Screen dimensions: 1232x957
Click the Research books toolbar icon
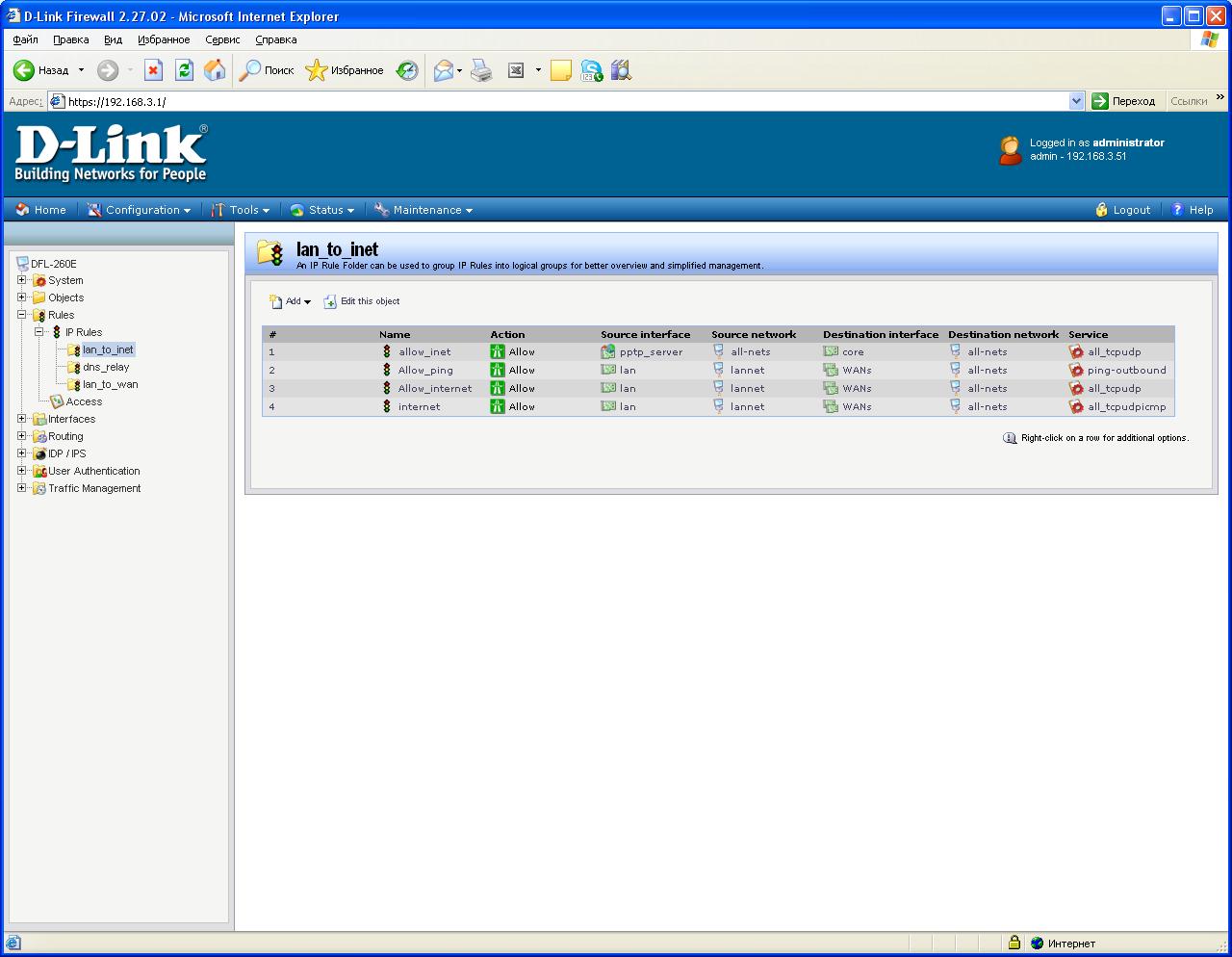(621, 70)
